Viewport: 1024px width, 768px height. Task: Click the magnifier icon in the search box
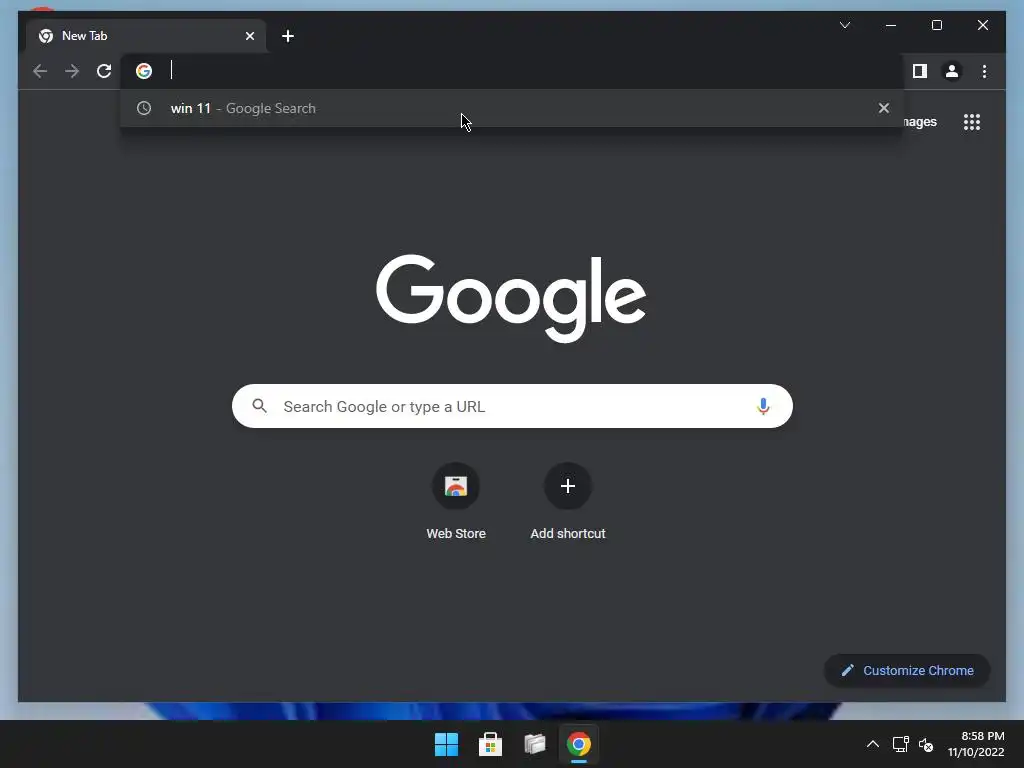259,406
